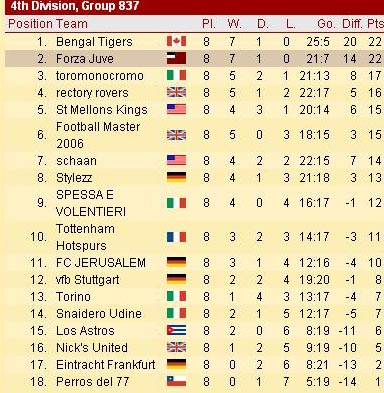This screenshot has width=384, height=393.
Task: Open the Bengal Tigers team page
Action: [x=94, y=42]
